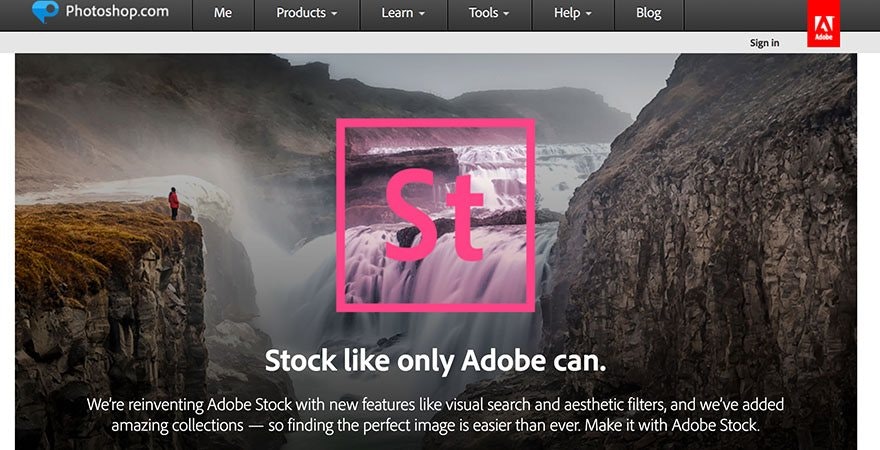
Task: Click the arrow beside Products
Action: 333,14
